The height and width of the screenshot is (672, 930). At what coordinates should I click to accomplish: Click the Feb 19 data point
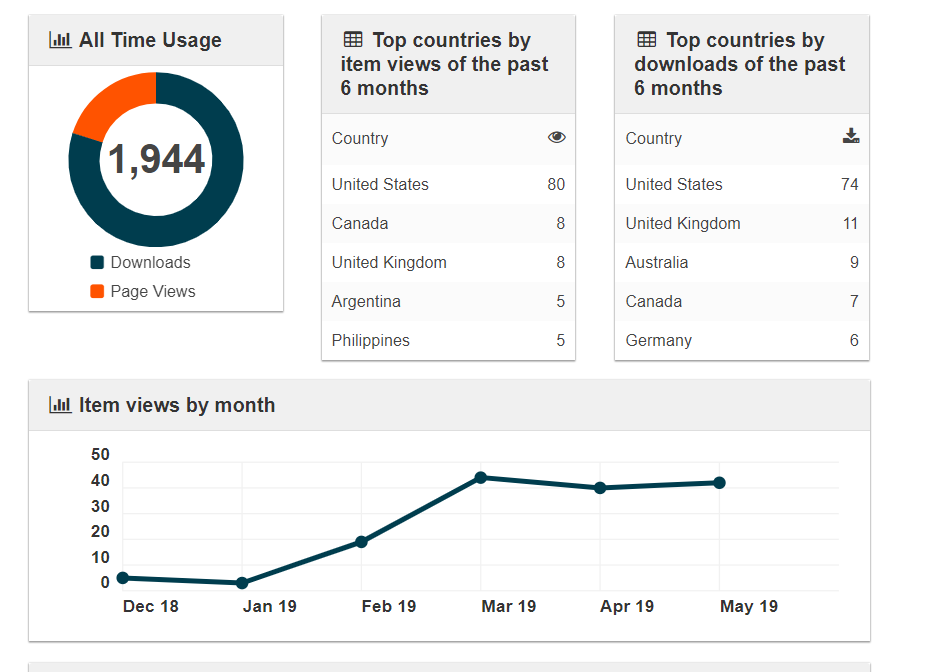tap(361, 542)
